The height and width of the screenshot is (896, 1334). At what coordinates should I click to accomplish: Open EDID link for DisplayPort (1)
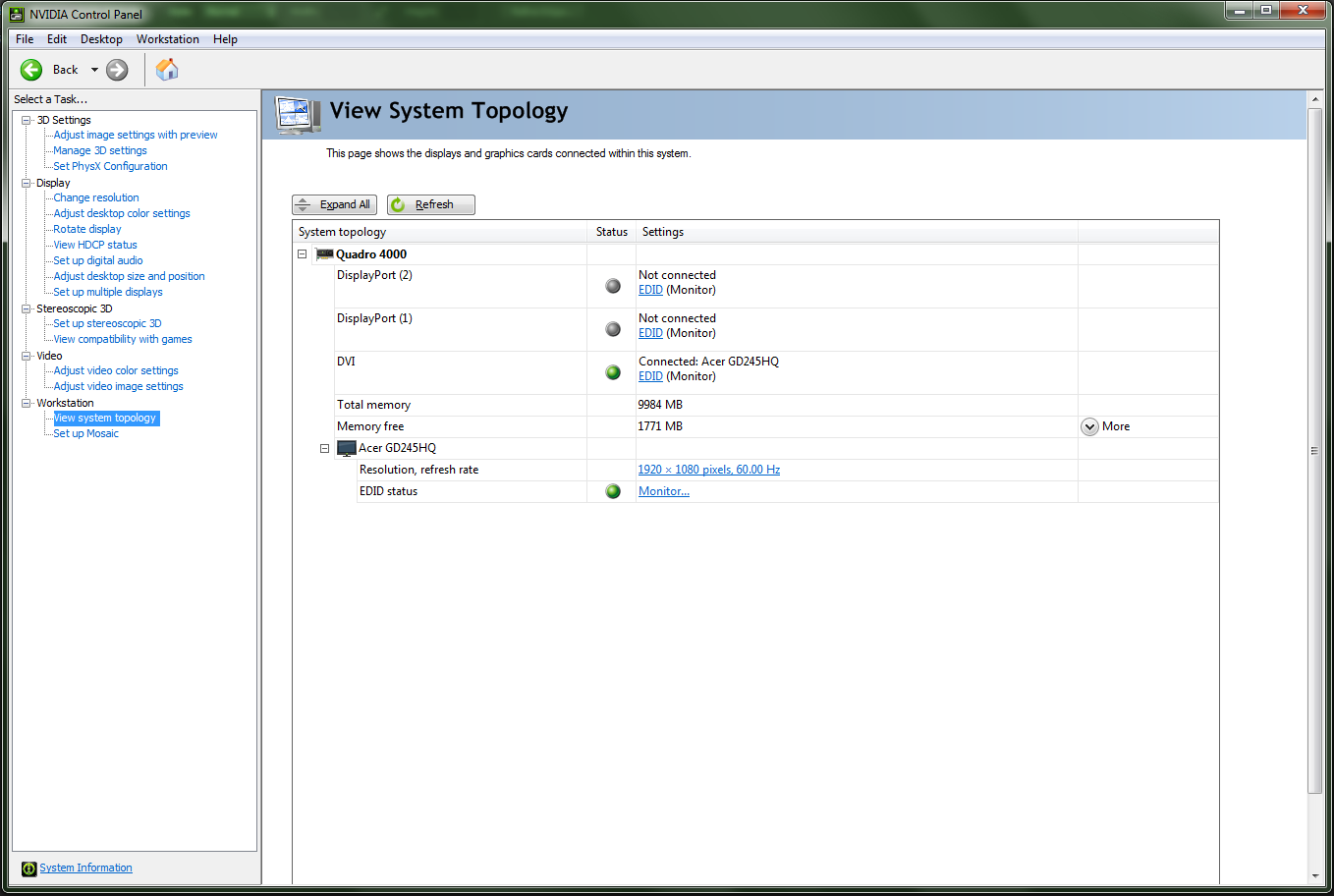click(650, 333)
